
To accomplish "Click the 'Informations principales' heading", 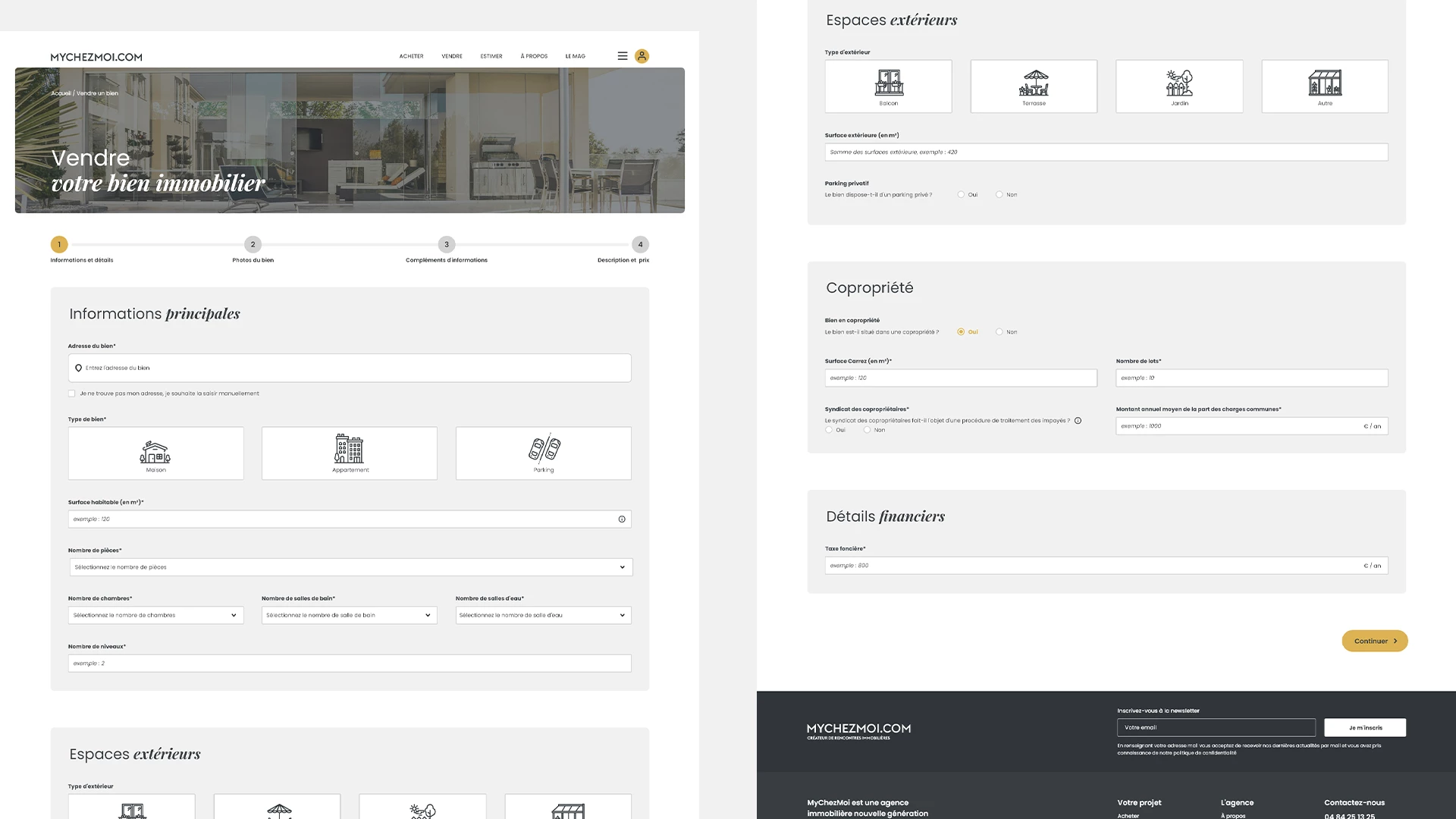I will [x=155, y=314].
